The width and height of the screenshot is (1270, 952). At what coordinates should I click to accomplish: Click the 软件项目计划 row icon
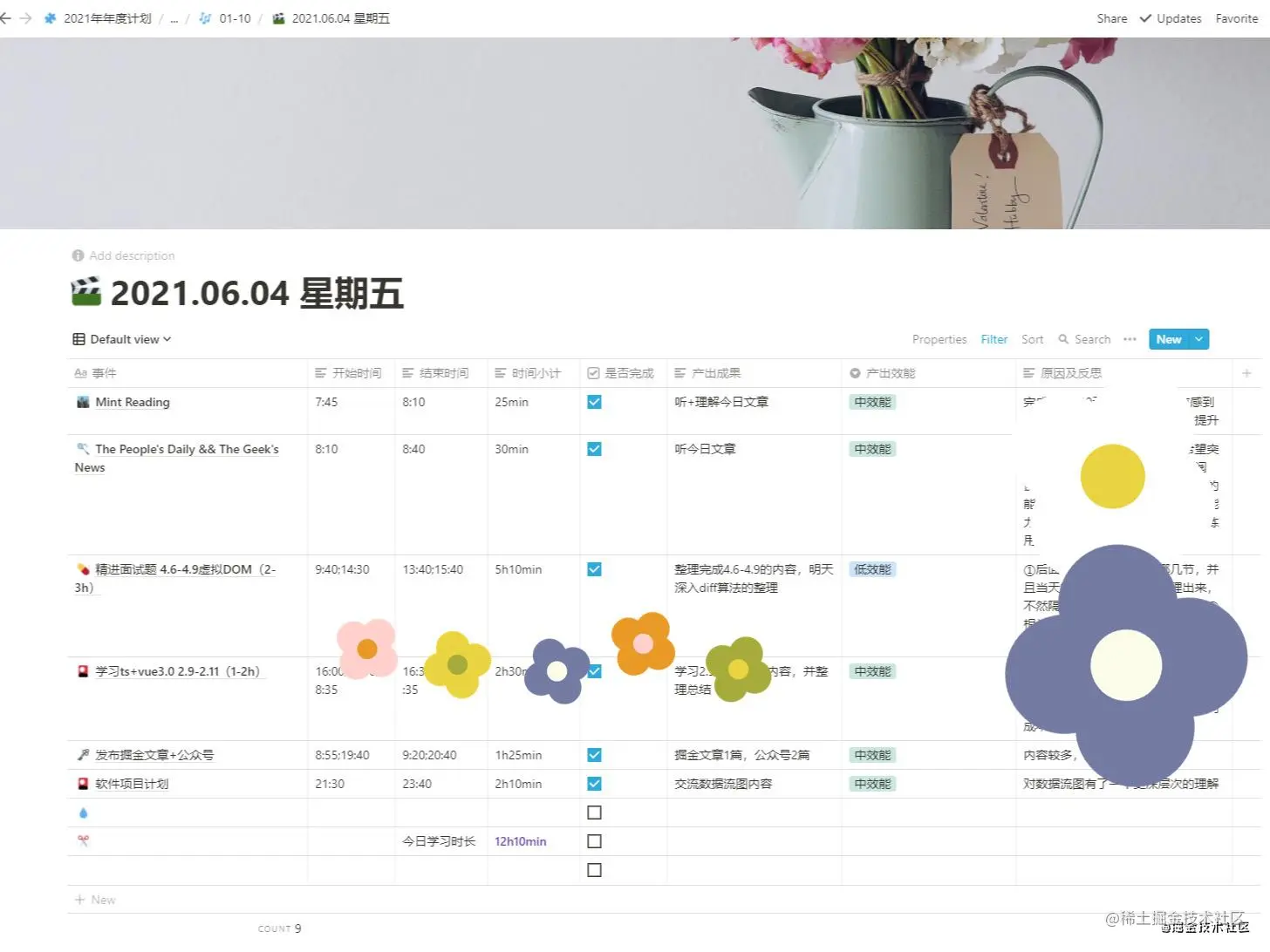pyautogui.click(x=83, y=784)
